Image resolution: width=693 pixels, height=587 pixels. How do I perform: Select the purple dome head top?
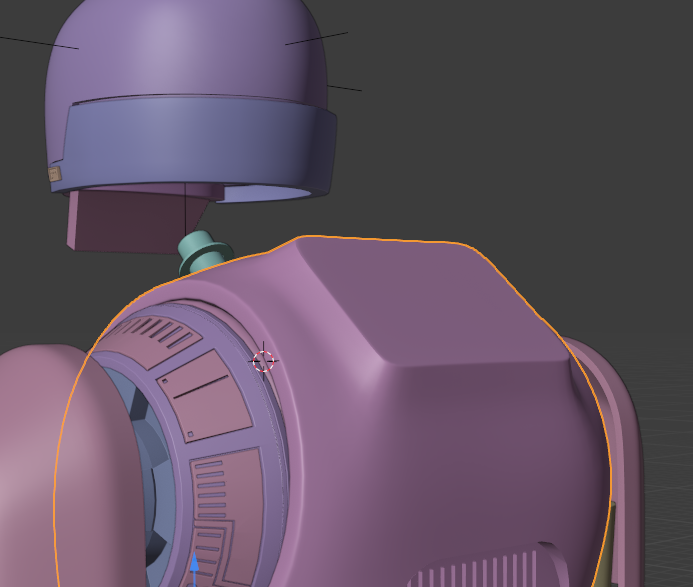point(186,51)
